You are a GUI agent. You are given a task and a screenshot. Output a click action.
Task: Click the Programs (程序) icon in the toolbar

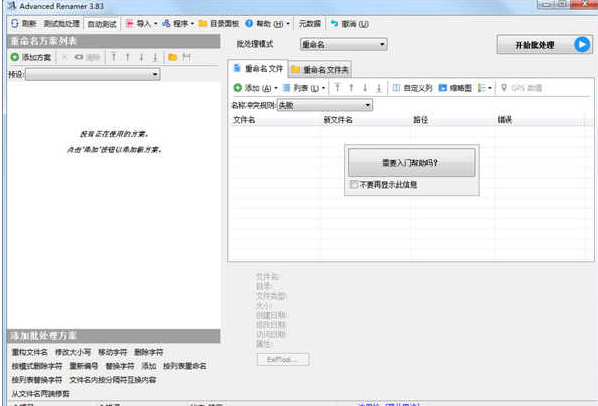coord(166,24)
